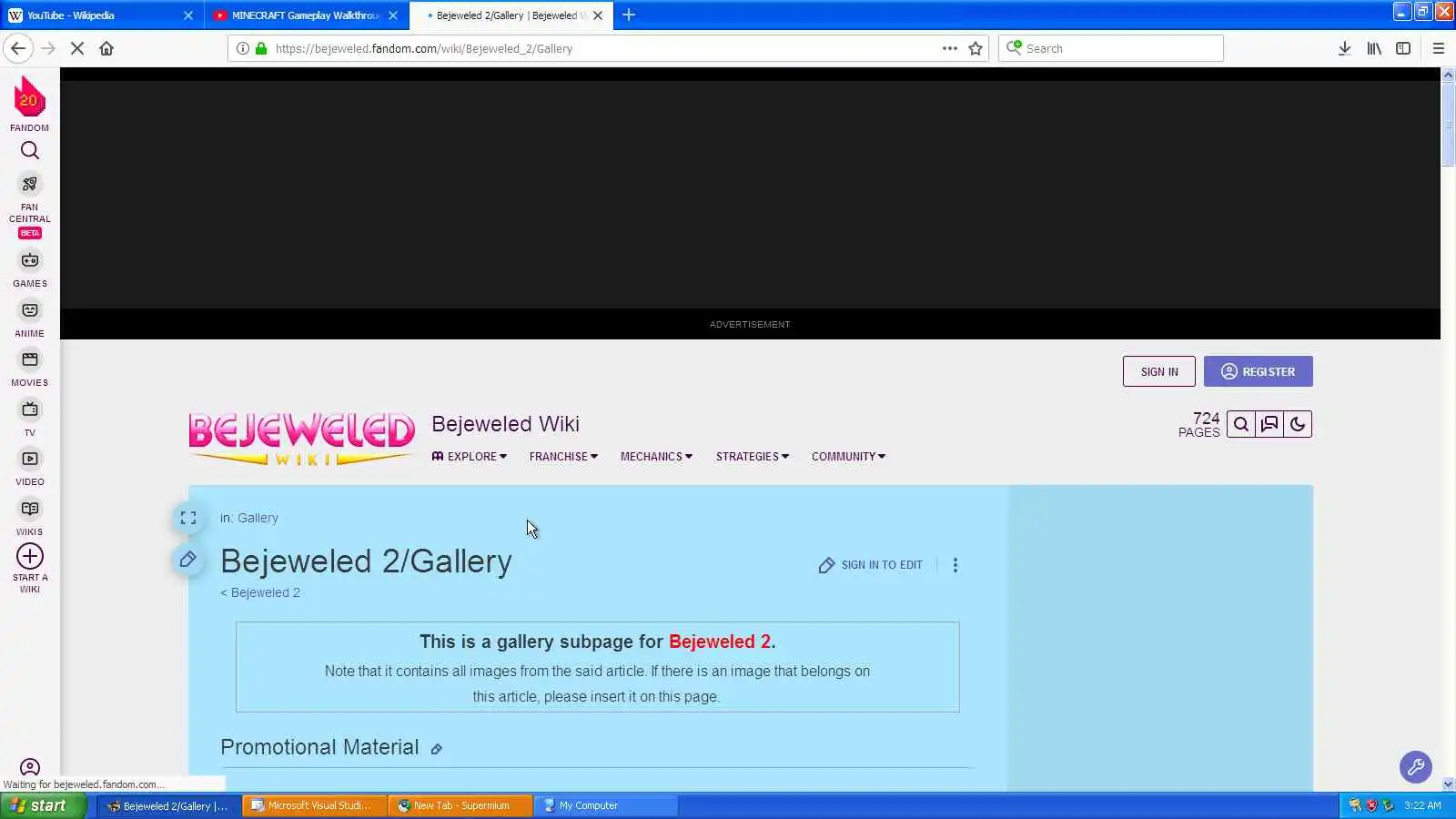
Task: Click the Sign In button
Action: coord(1158,371)
